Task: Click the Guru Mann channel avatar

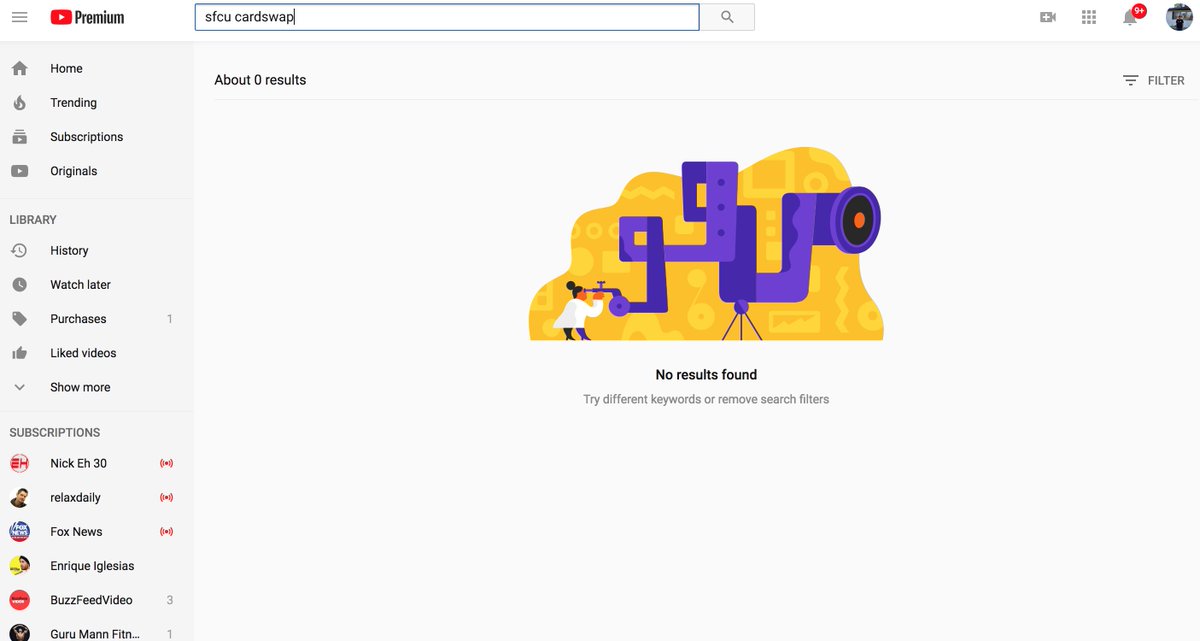Action: tap(19, 633)
